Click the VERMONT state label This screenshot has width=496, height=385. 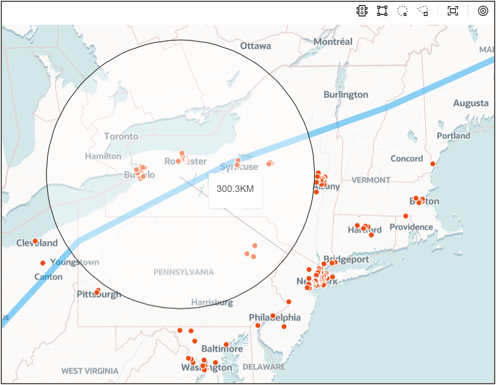pos(371,180)
